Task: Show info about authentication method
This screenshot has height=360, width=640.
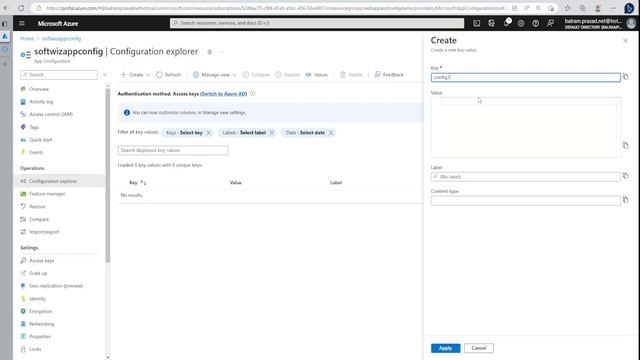Action: [x=253, y=94]
